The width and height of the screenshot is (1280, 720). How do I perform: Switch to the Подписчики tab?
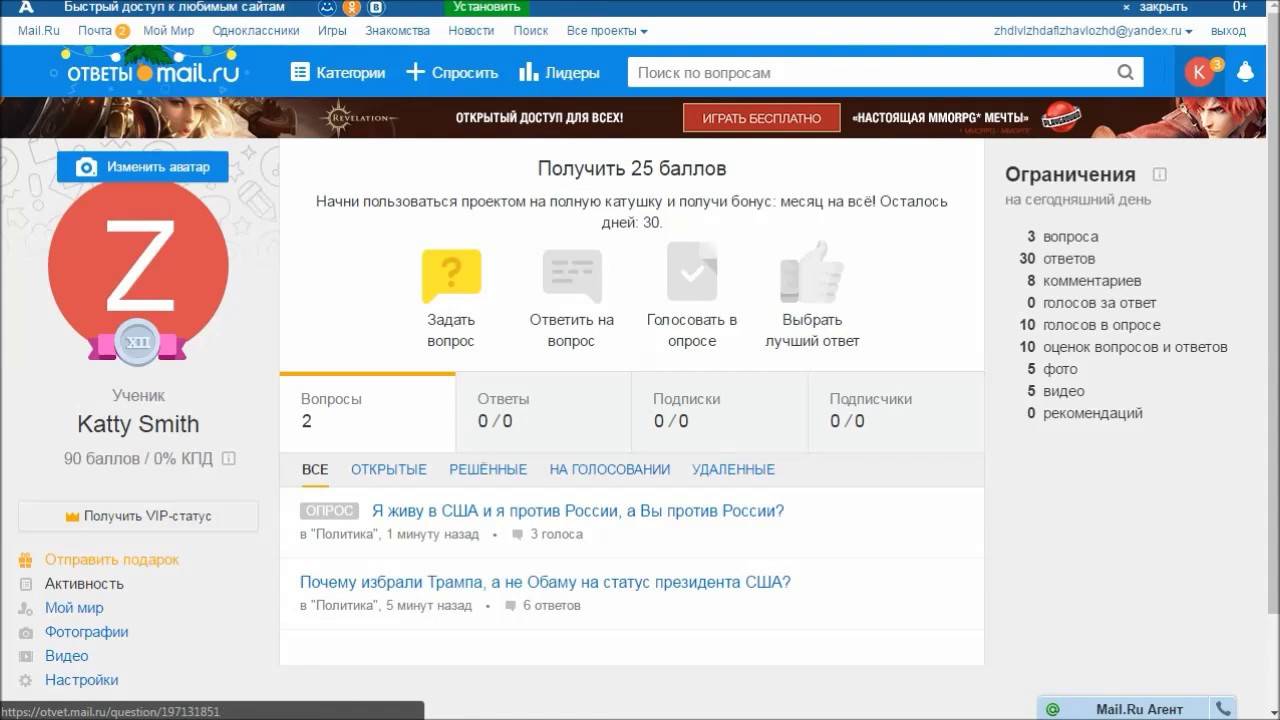coord(895,411)
